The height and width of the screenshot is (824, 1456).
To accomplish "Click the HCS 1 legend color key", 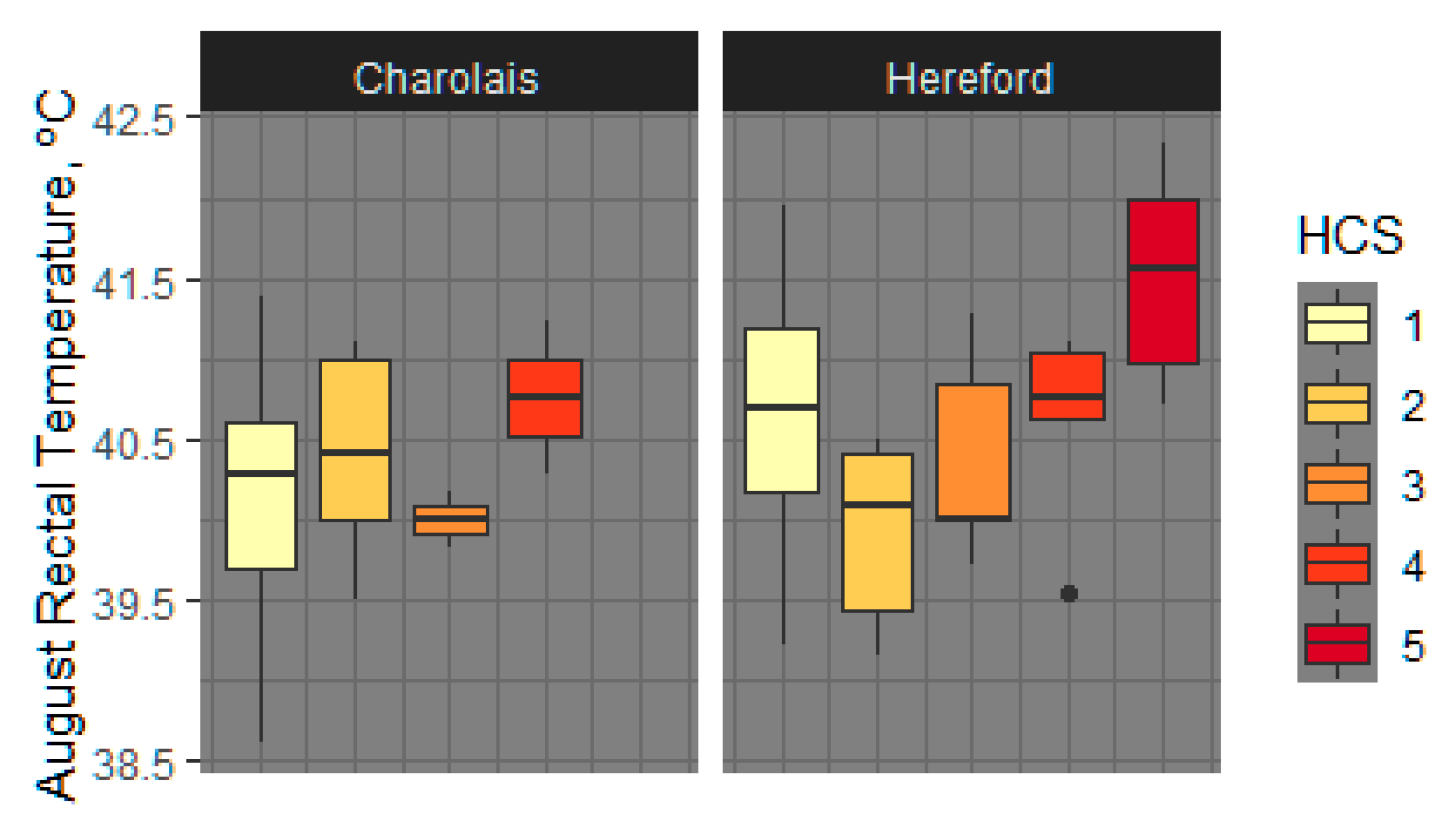I will [x=1336, y=323].
